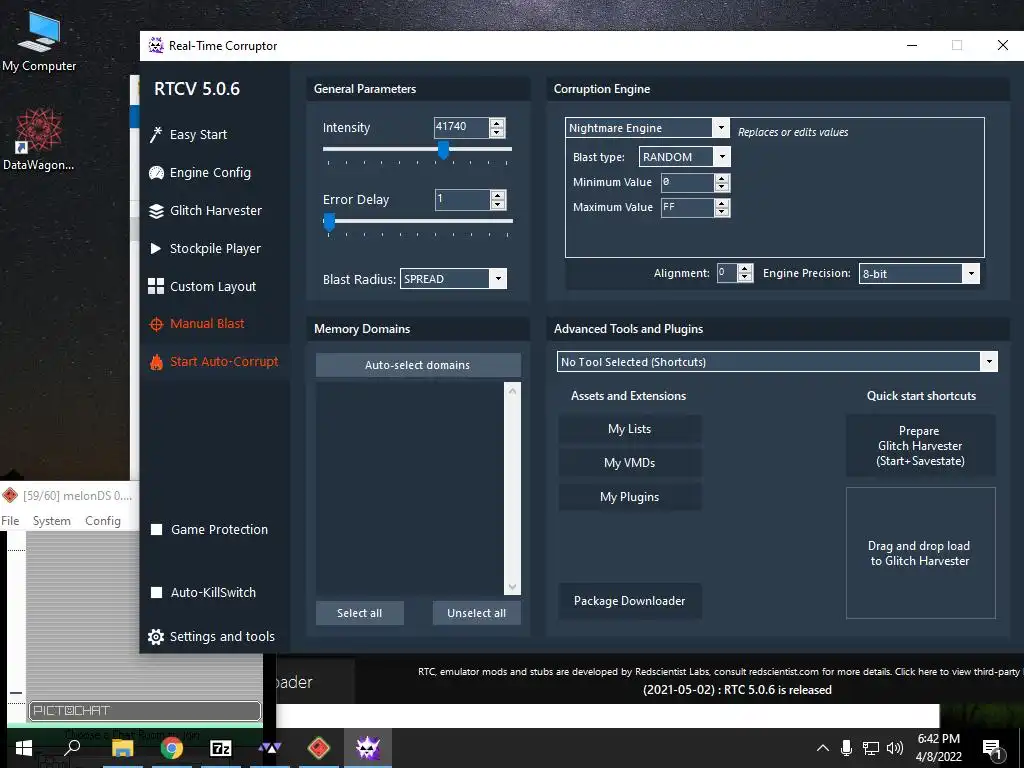Launch Chrome from the taskbar
Screen dimensions: 1024x768
click(x=172, y=748)
